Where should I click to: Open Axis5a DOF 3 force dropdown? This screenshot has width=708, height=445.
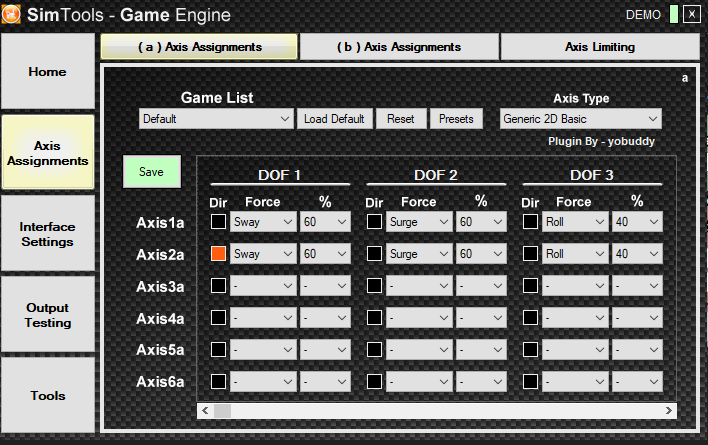point(575,350)
